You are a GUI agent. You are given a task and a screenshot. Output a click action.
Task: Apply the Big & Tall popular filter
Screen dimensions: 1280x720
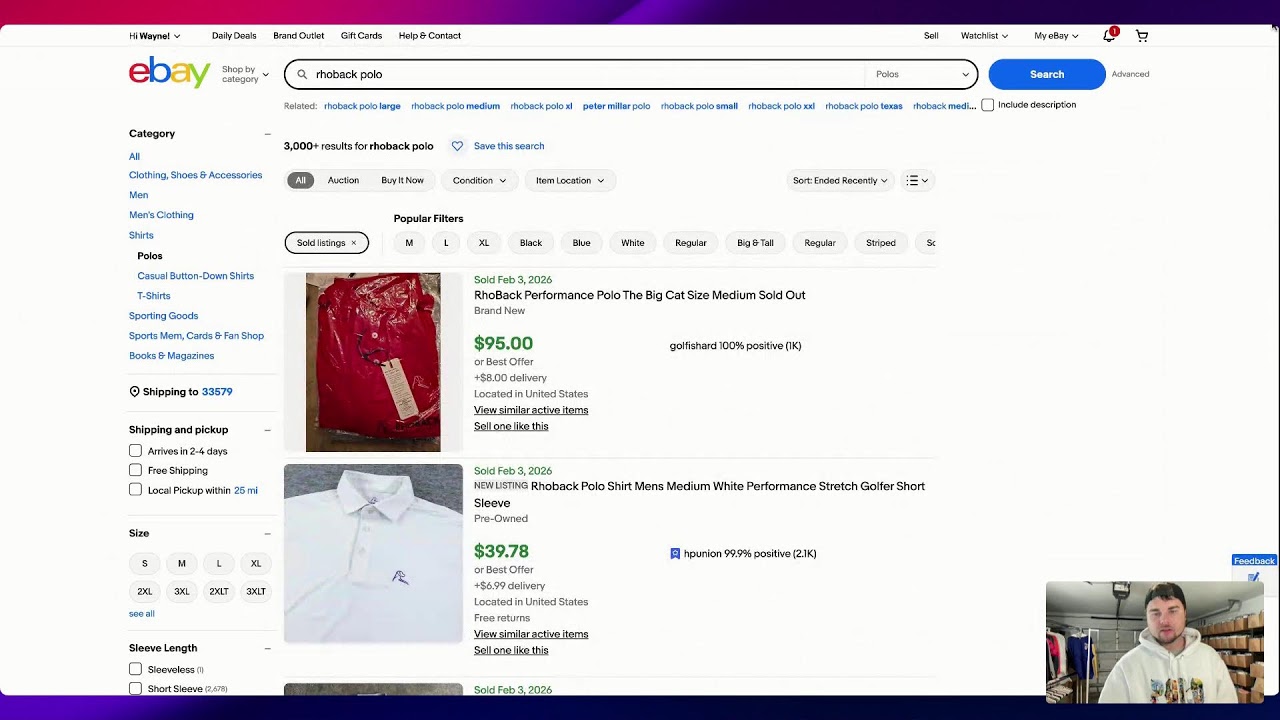tap(755, 243)
